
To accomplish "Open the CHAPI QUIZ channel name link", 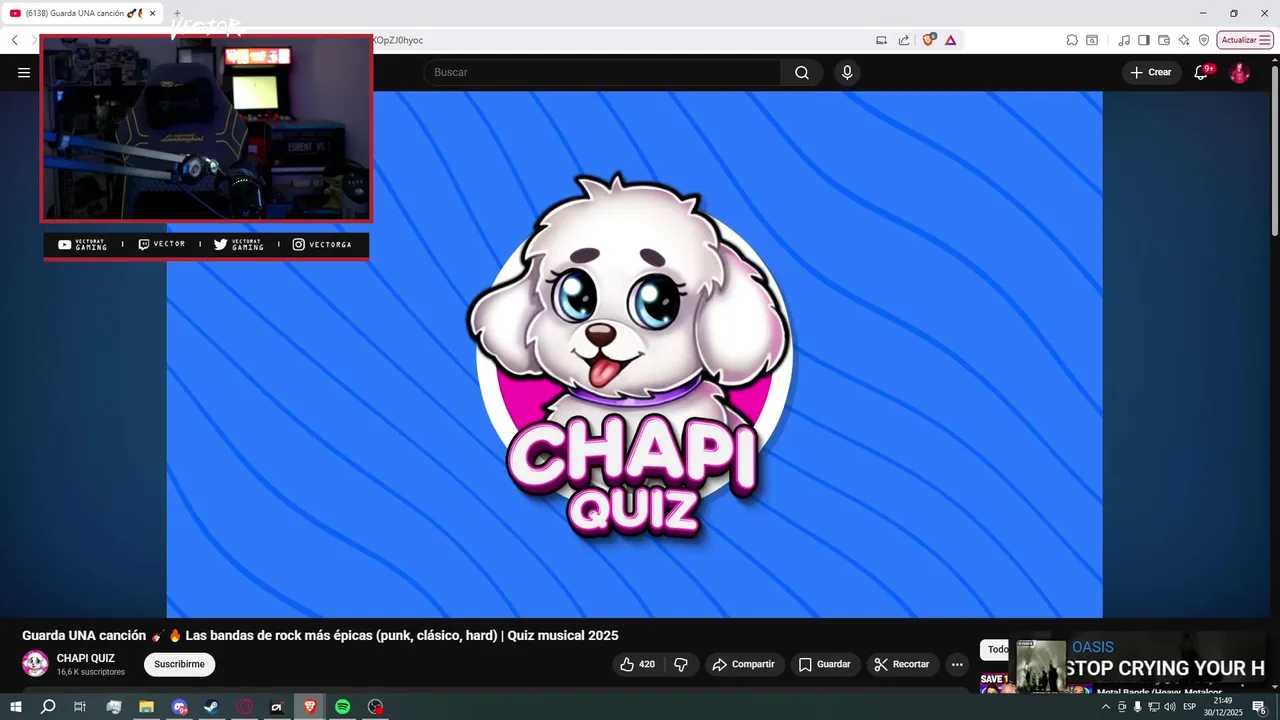I will tap(85, 658).
